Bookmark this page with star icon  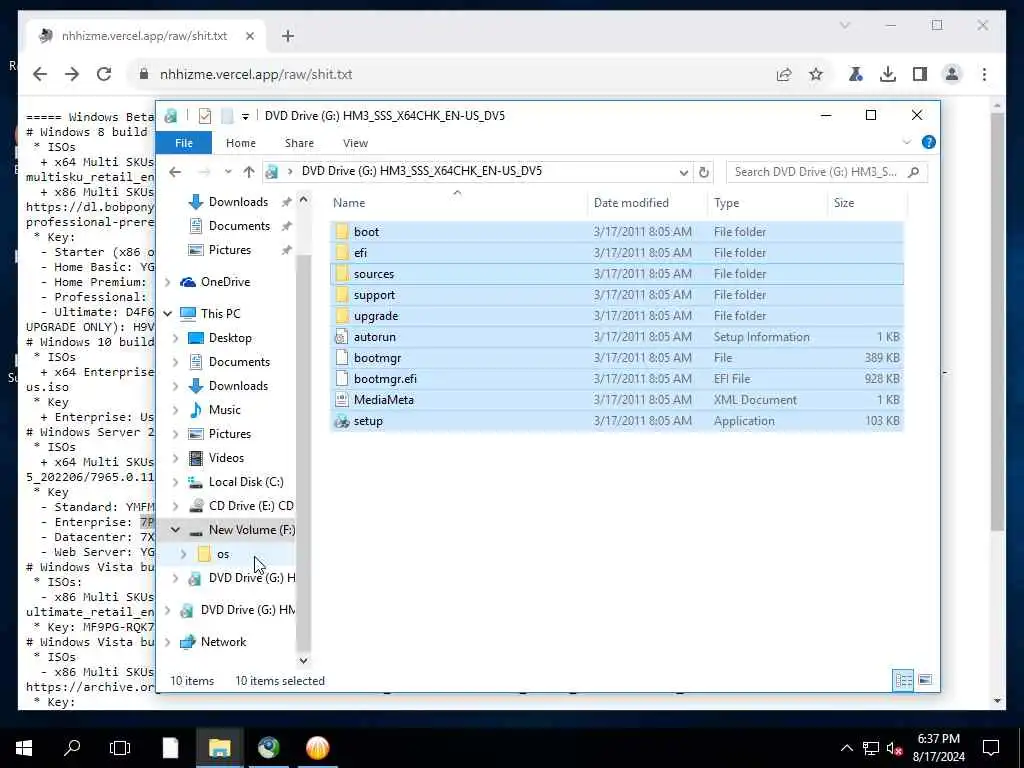click(x=816, y=74)
